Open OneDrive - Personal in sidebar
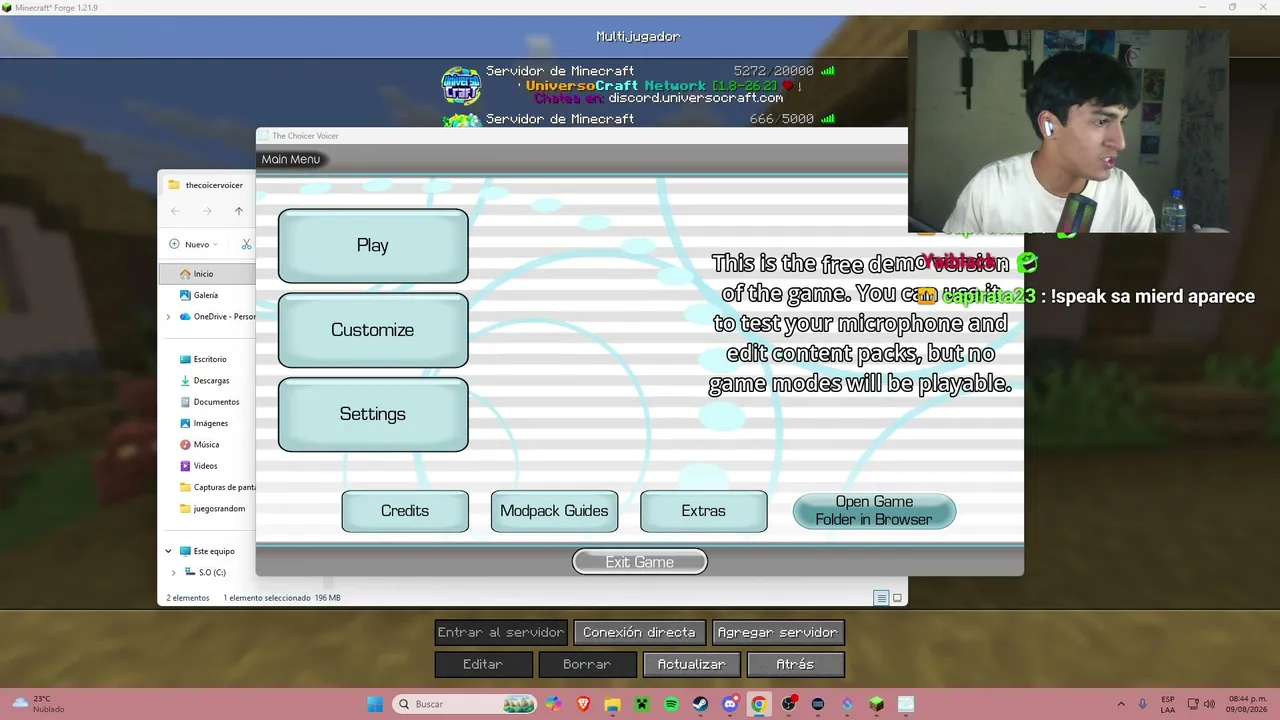This screenshot has height=720, width=1280. point(217,317)
